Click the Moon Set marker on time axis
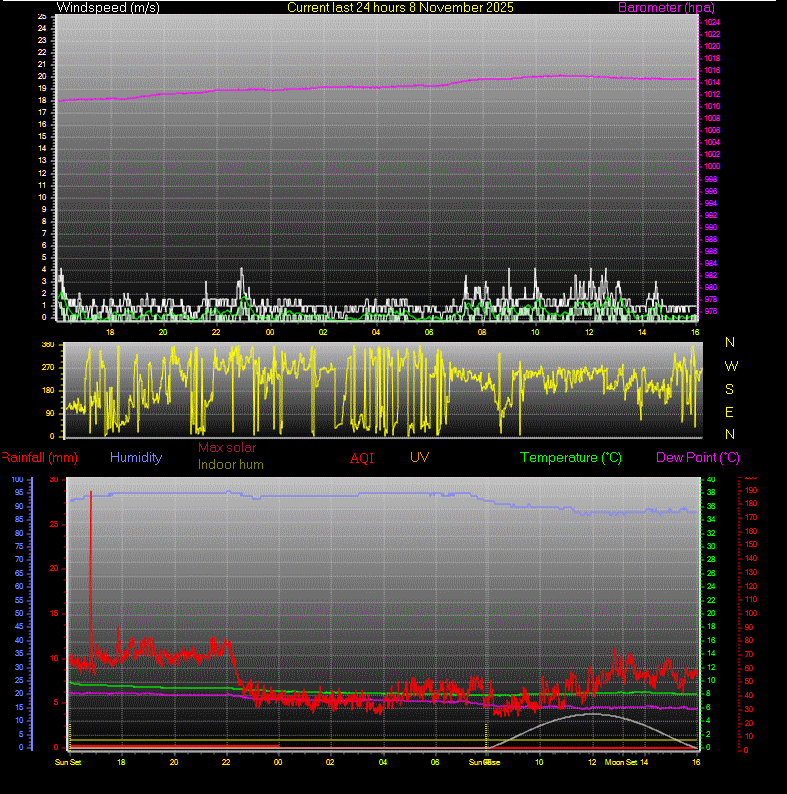Image resolution: width=787 pixels, height=794 pixels. (621, 762)
